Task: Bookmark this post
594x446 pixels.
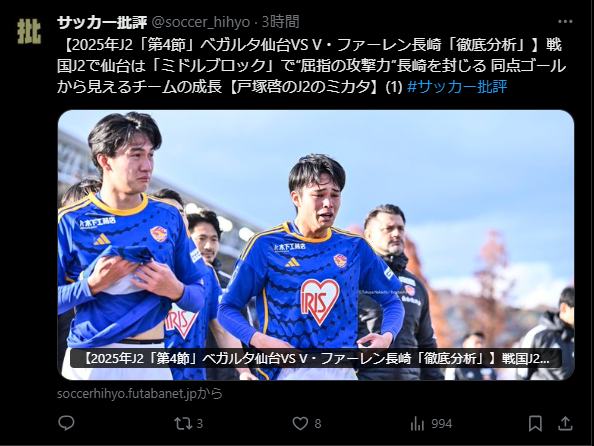Action: tap(535, 423)
